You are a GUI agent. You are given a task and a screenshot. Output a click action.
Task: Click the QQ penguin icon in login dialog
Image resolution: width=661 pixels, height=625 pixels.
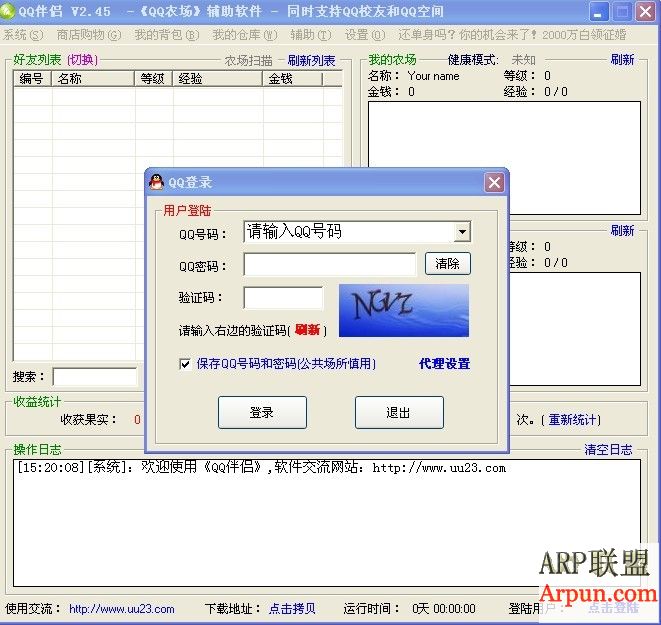click(156, 182)
